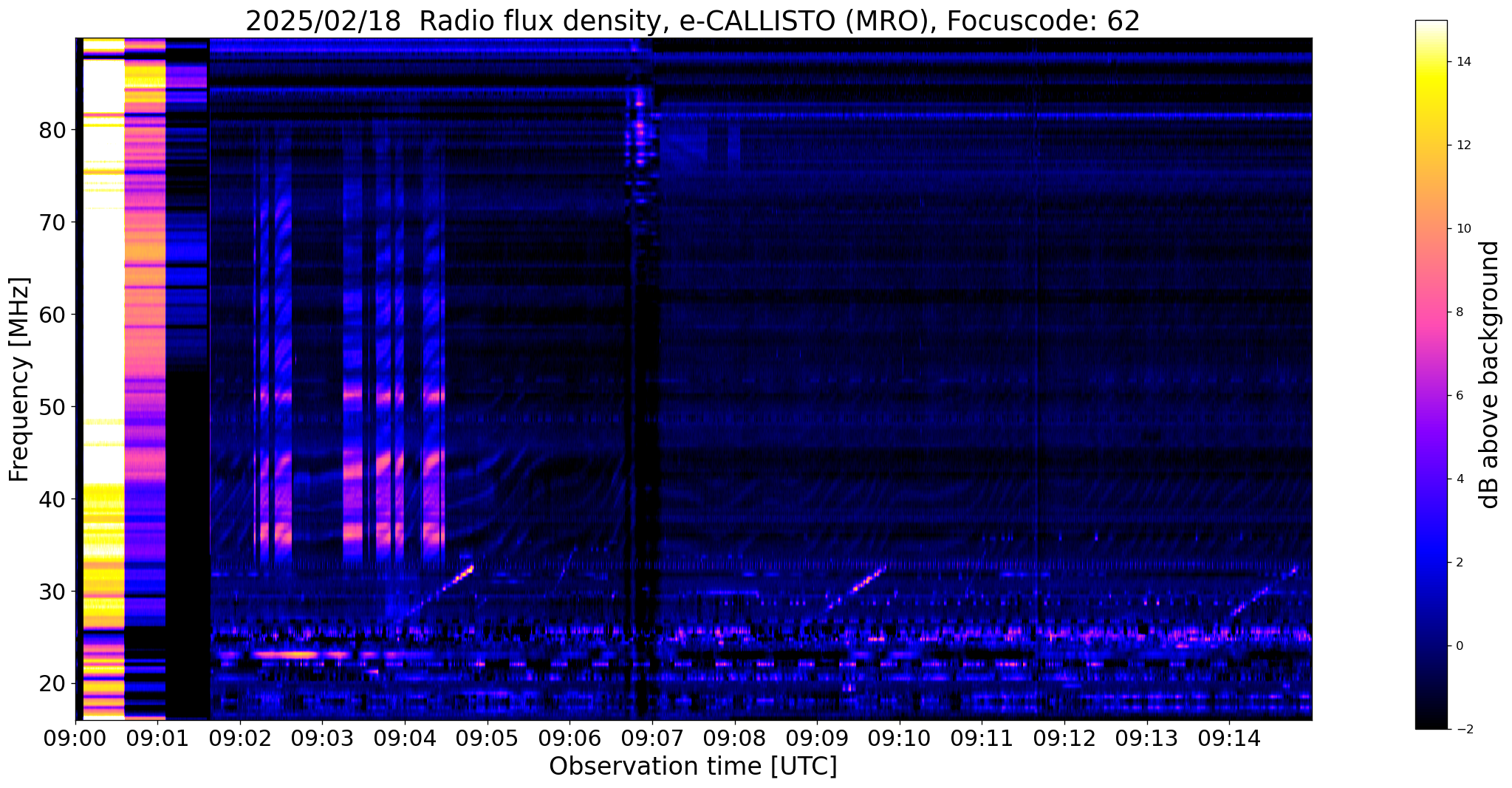
Task: Click the 09:09 time tick label
Action: point(817,738)
